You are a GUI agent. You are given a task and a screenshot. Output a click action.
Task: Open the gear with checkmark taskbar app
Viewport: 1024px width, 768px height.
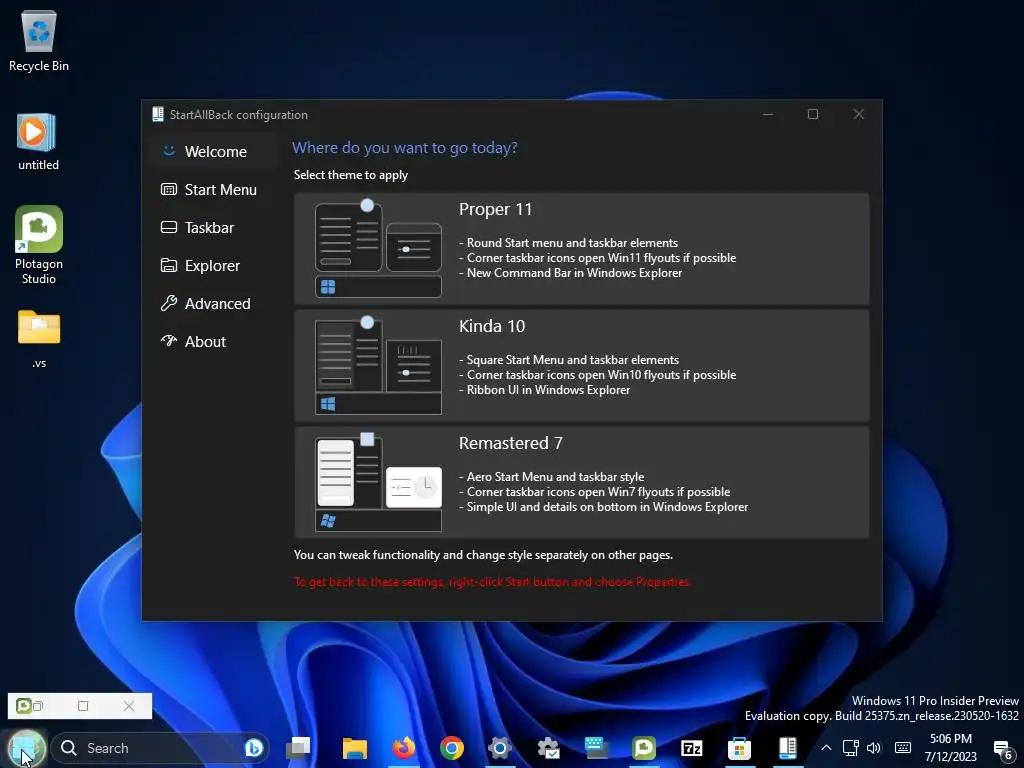coord(548,748)
